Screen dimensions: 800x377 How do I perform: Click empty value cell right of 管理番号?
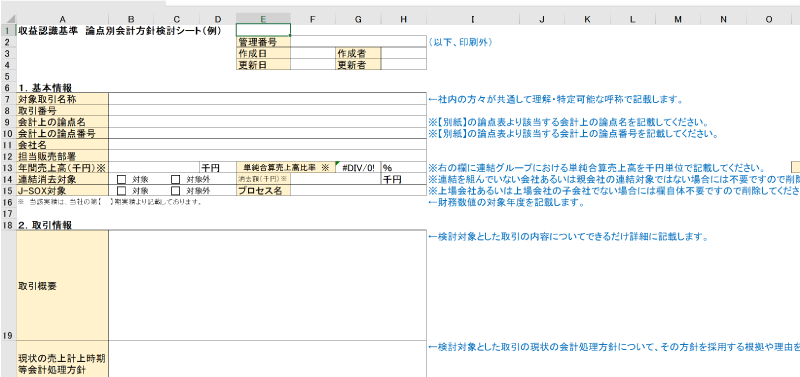pos(358,42)
